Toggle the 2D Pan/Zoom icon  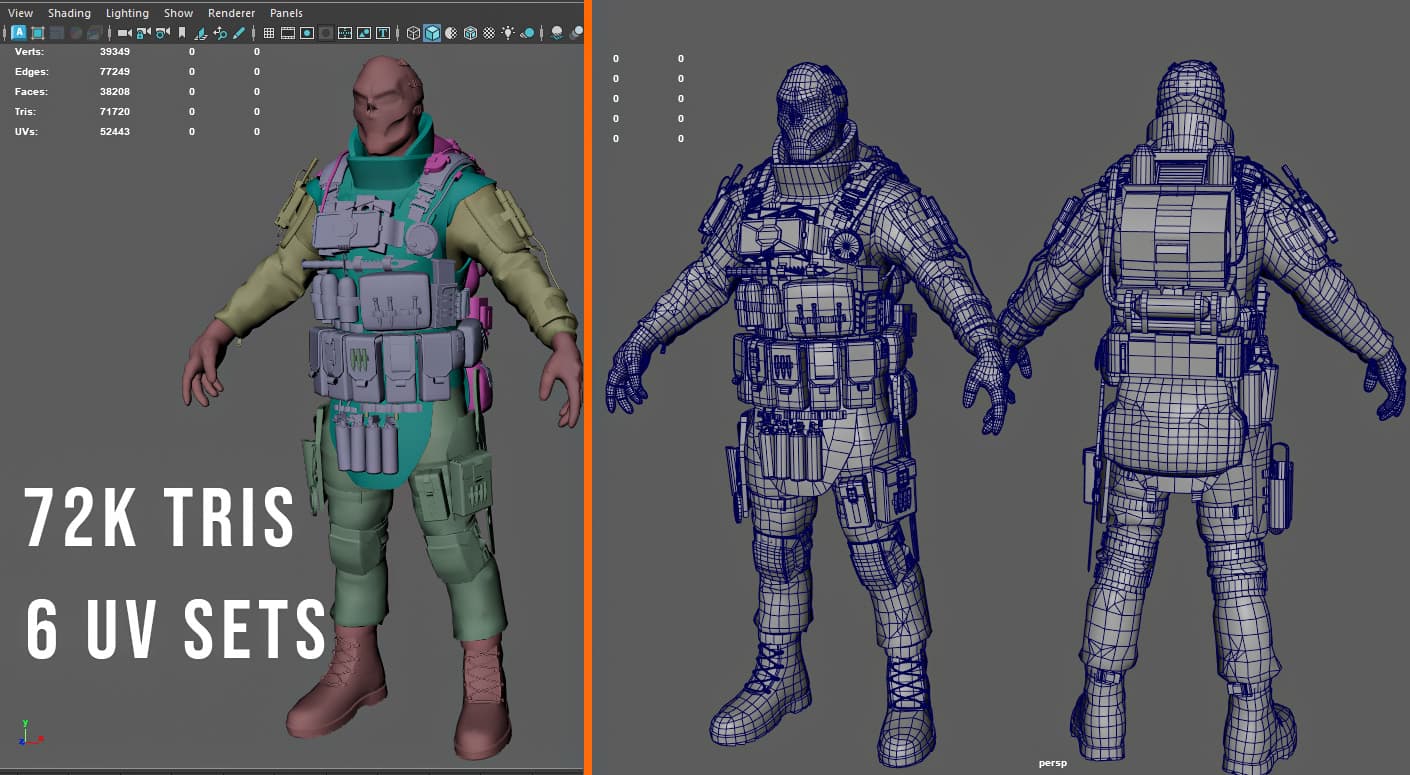point(220,33)
